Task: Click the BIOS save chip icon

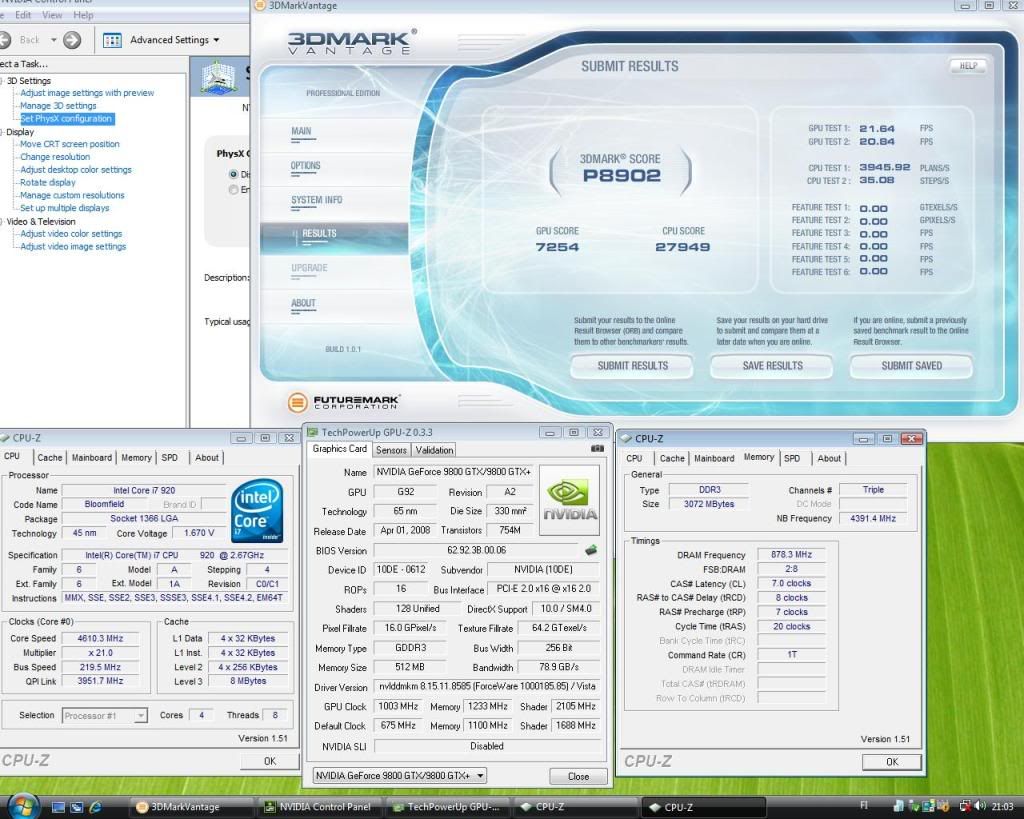Action: point(591,550)
